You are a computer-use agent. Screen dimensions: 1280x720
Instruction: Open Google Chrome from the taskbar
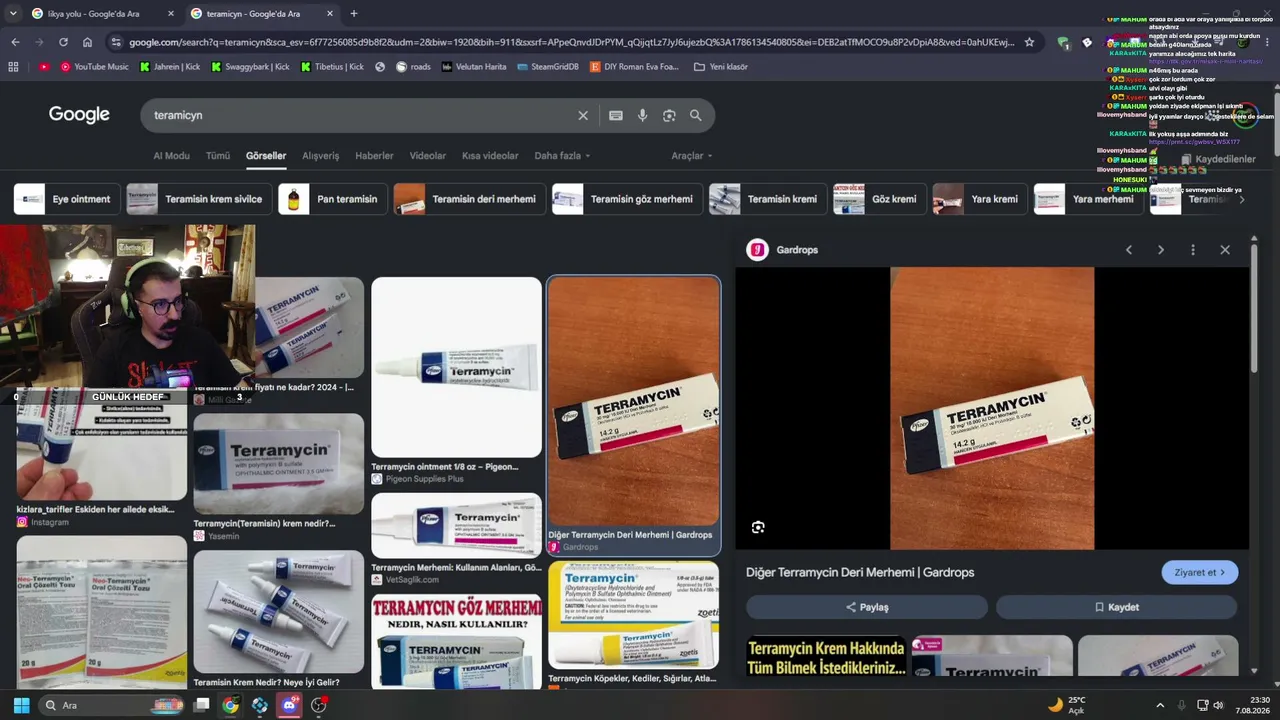231,705
